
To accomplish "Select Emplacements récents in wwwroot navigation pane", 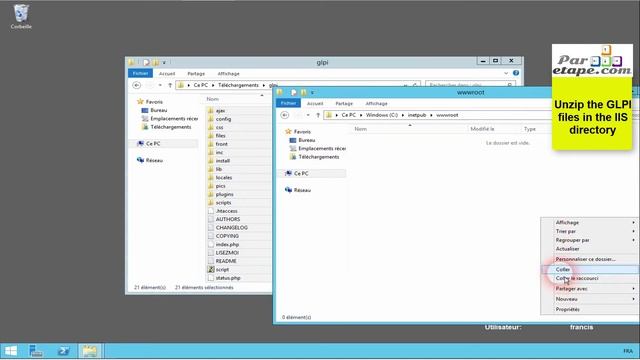I will 322,149.
